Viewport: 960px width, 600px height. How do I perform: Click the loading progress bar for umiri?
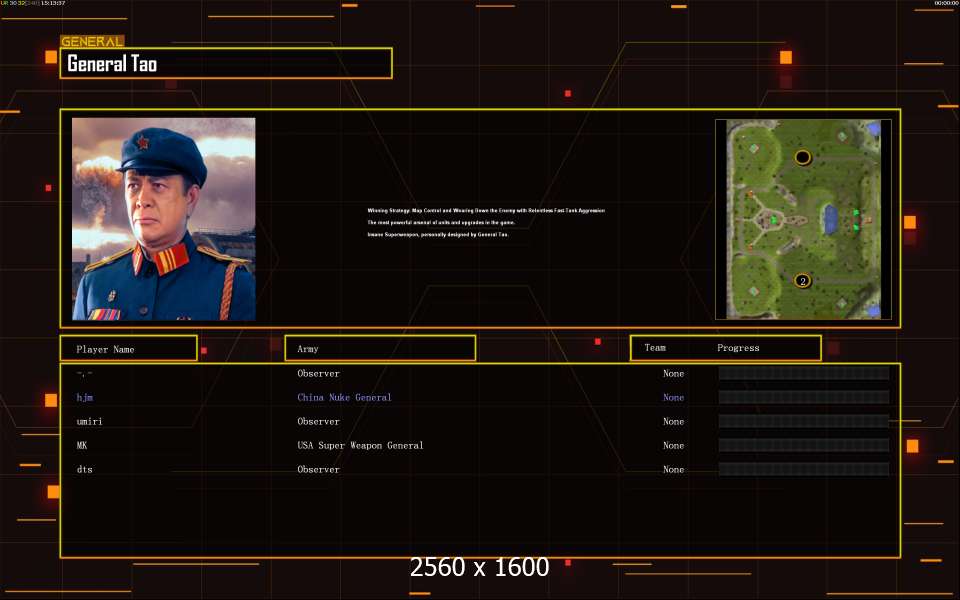coord(804,421)
